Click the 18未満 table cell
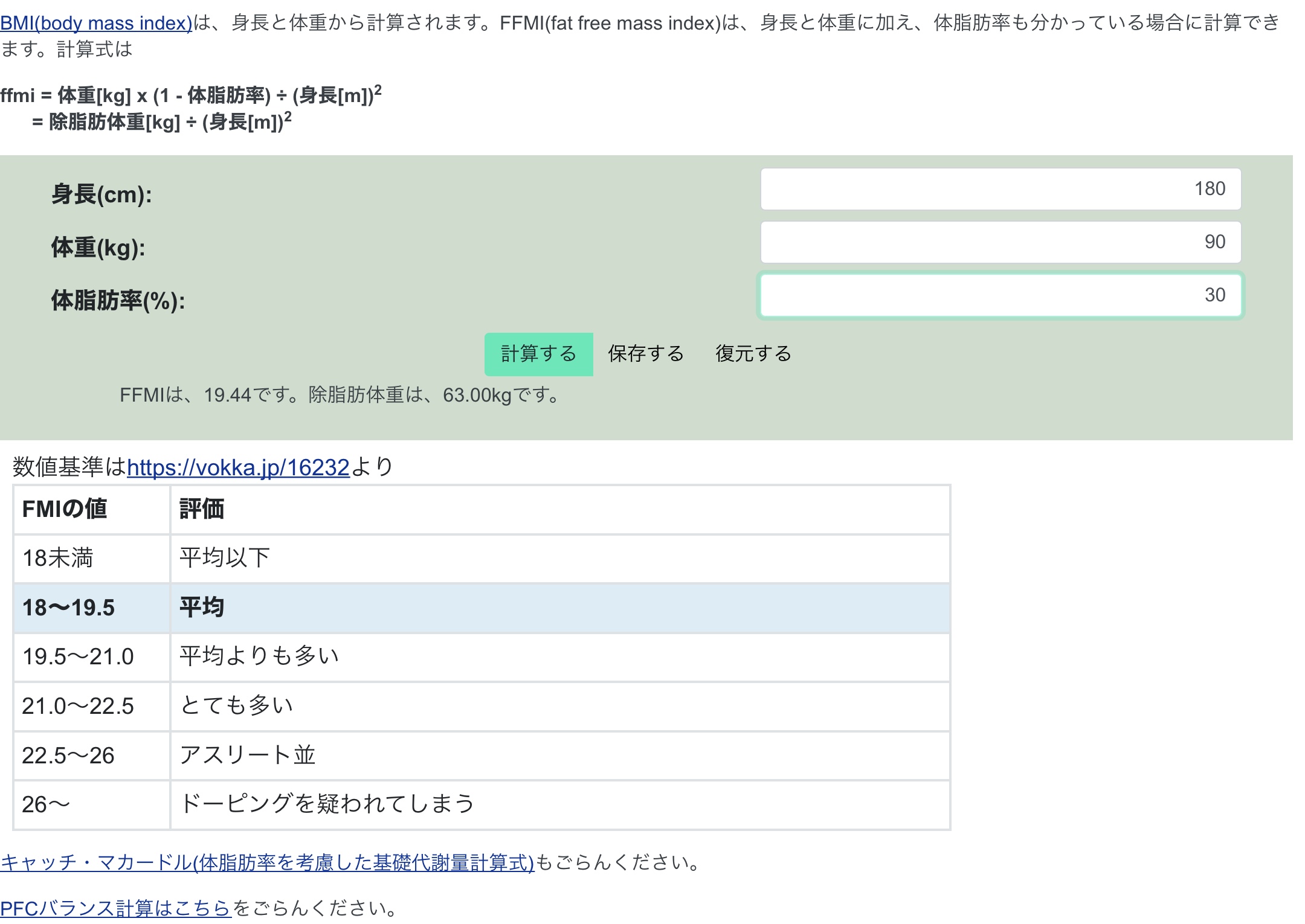The width and height of the screenshot is (1305, 924). point(58,558)
